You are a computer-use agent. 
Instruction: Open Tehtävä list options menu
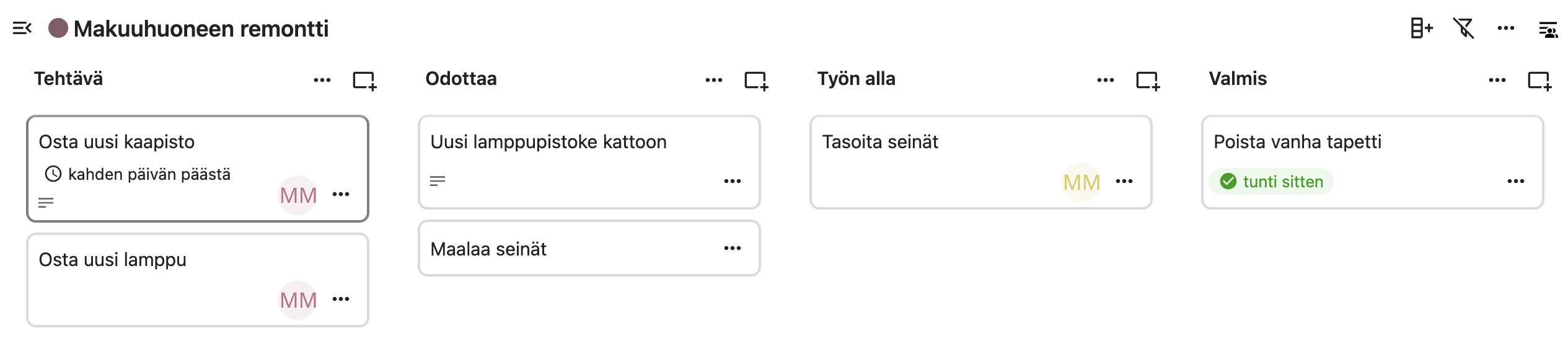pyautogui.click(x=322, y=81)
